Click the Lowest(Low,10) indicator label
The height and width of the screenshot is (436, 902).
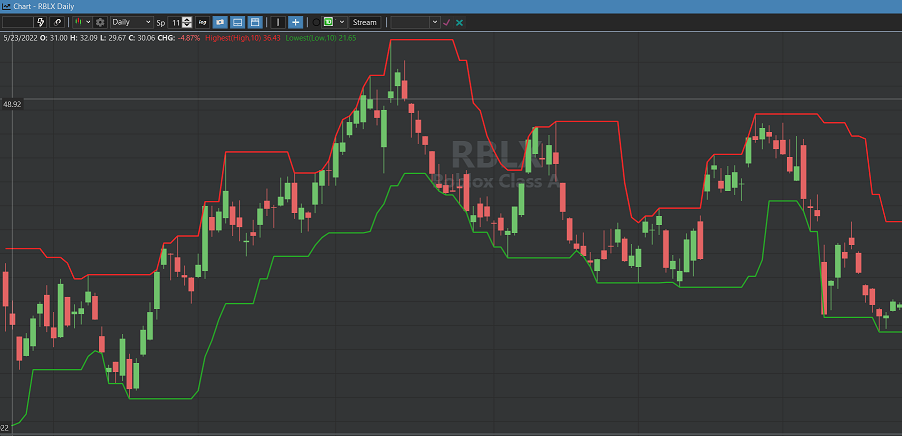pos(321,38)
